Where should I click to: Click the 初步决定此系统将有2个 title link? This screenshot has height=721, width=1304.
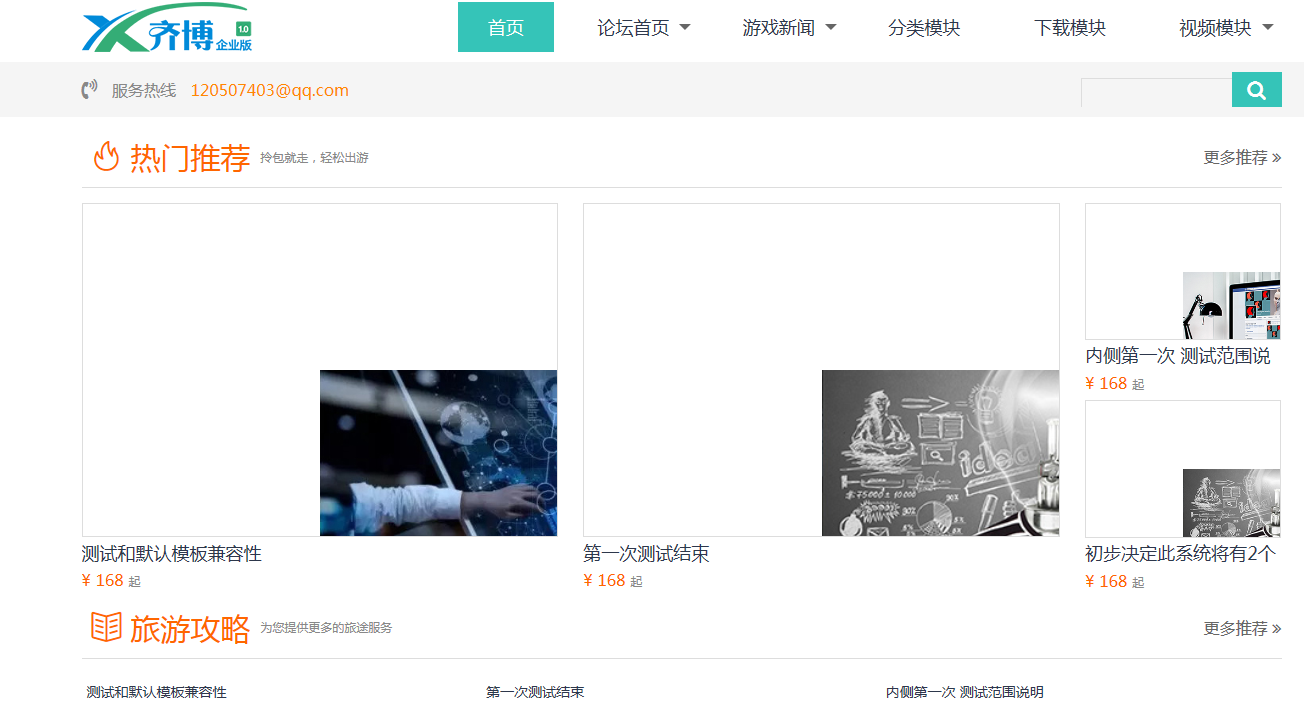click(x=1180, y=554)
